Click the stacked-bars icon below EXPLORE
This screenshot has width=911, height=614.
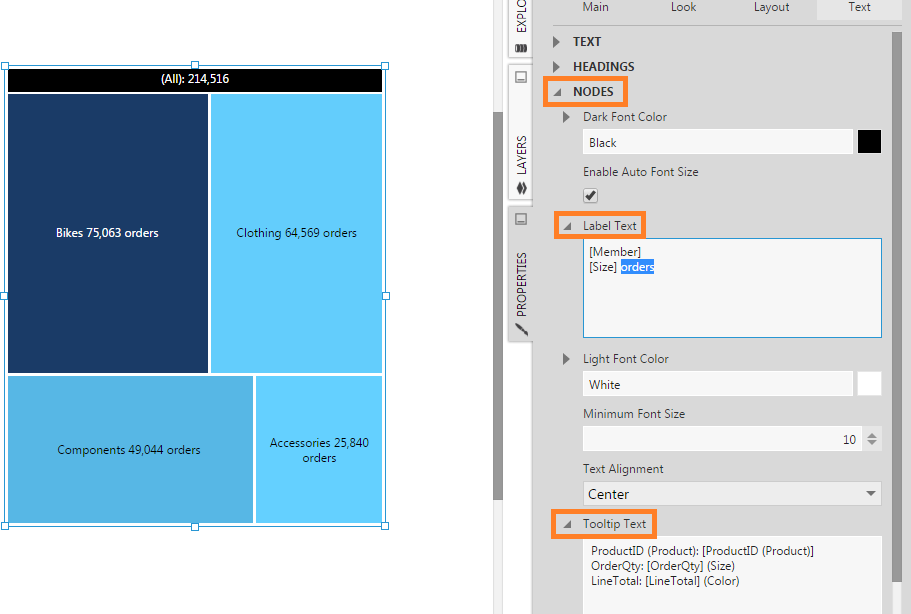pos(520,50)
